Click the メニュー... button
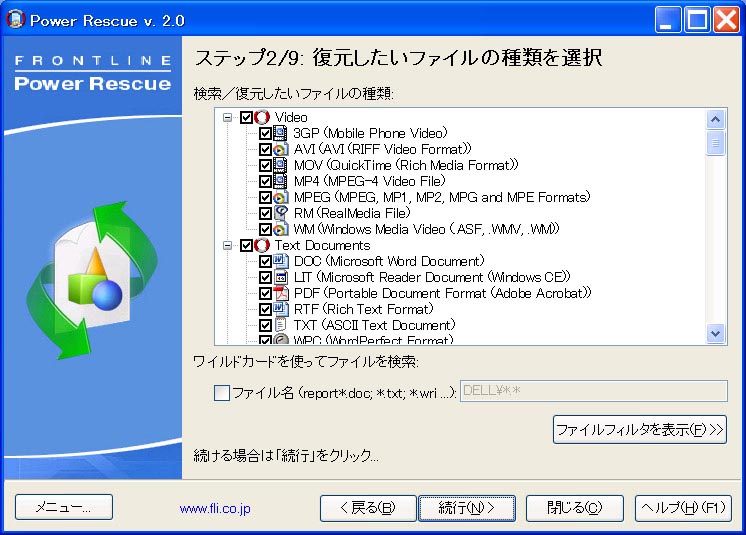Image resolution: width=746 pixels, height=535 pixels. pyautogui.click(x=64, y=507)
